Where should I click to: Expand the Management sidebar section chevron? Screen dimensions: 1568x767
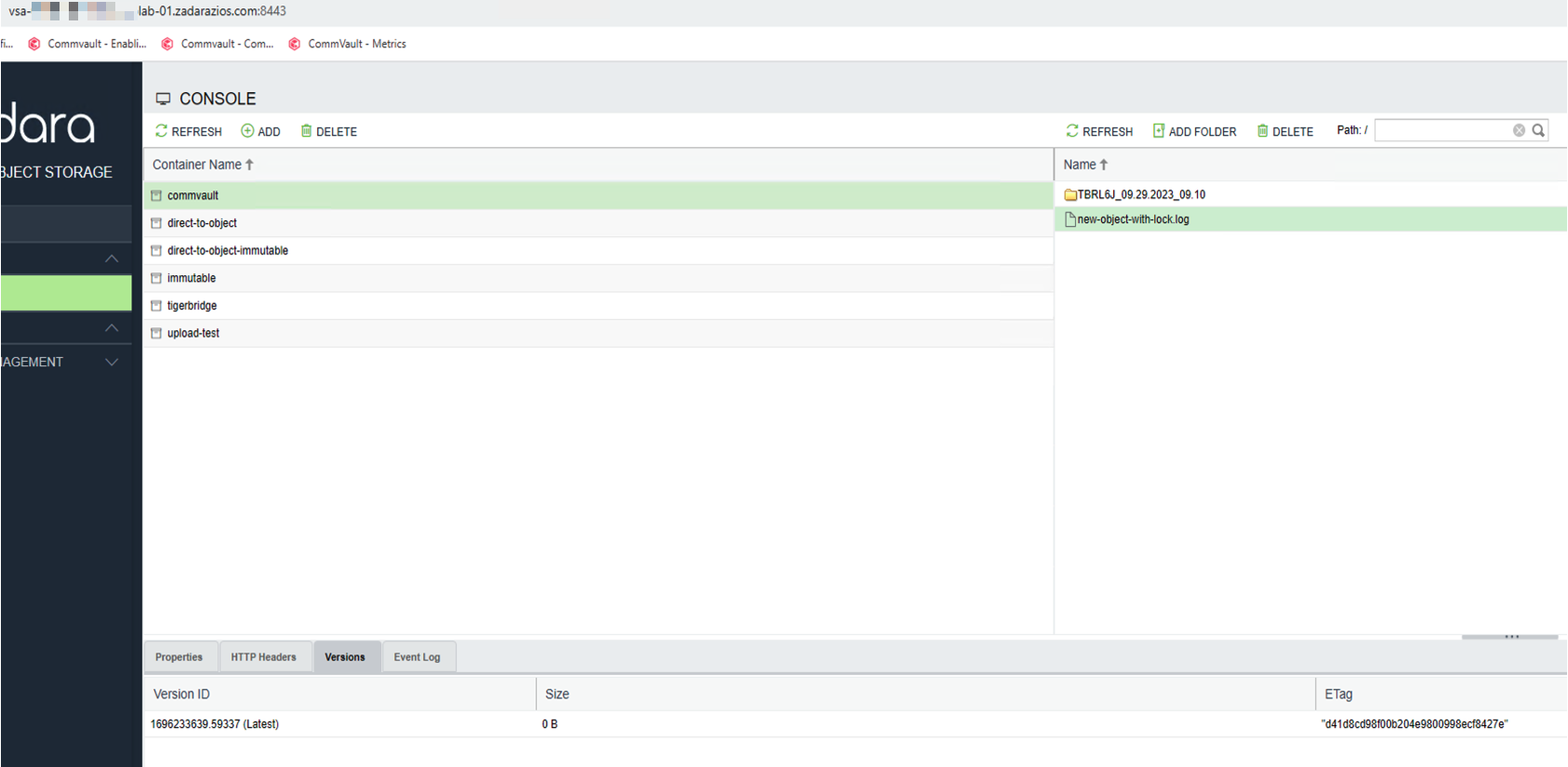point(112,362)
